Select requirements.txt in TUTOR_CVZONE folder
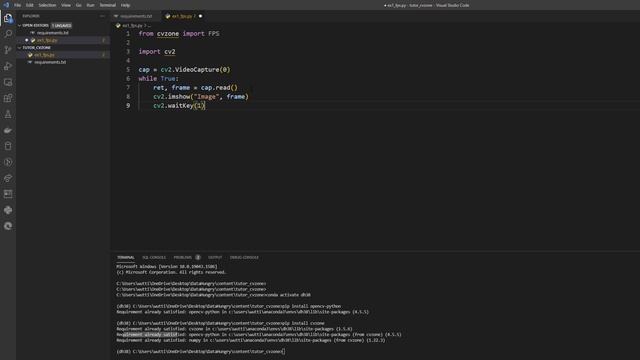This screenshot has width=640, height=360. click(50, 62)
